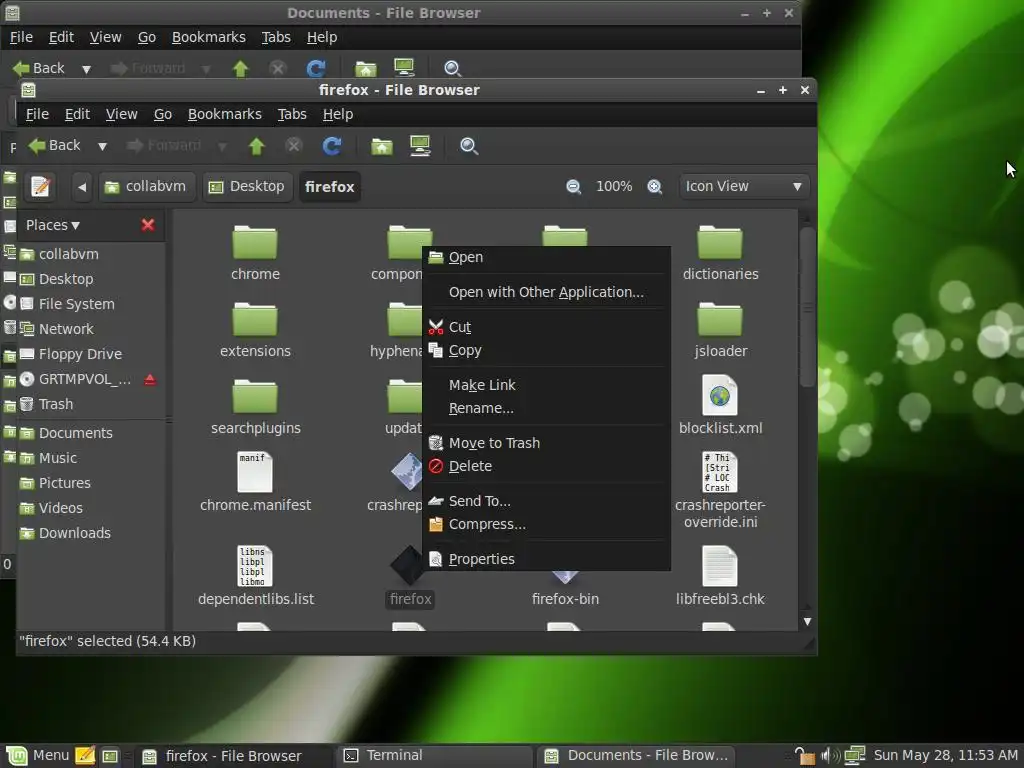Click Home icon in Documents window toolbar
1024x768 pixels.
pos(366,68)
